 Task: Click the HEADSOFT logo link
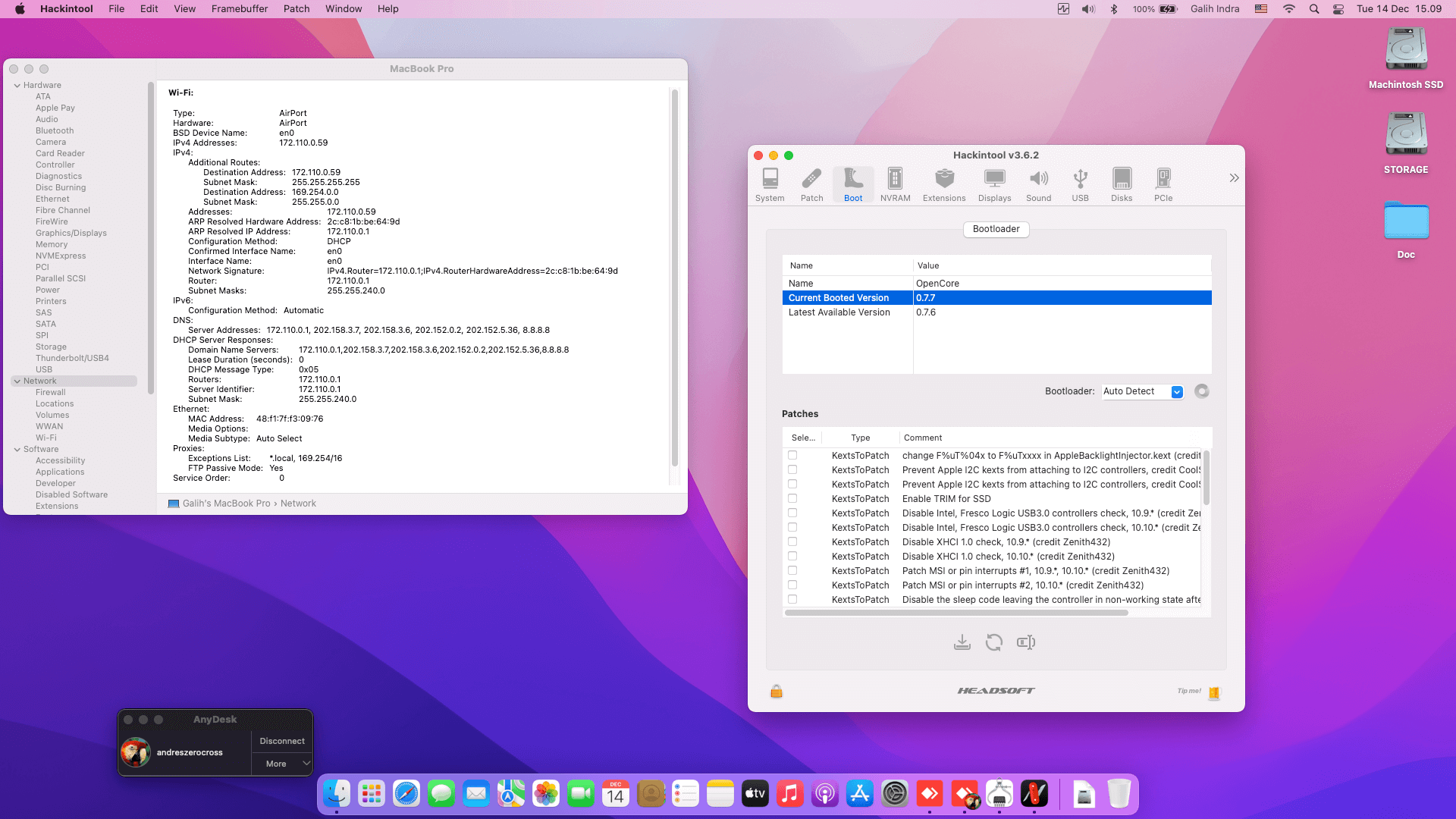pos(996,691)
